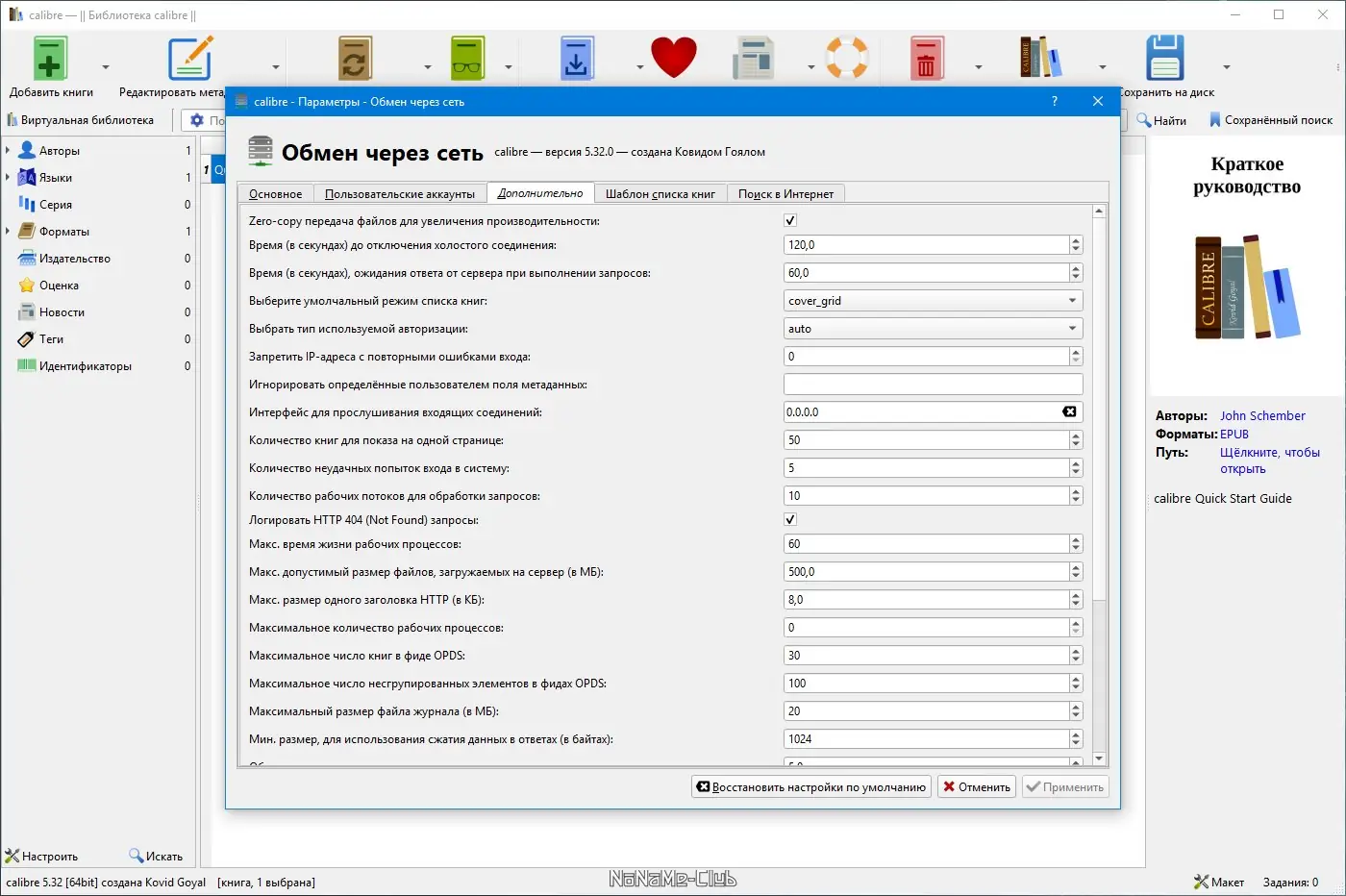Screen dimensions: 1346x896
Task: Click the Задания: 0 jobs indicator
Action: pyautogui.click(x=1290, y=882)
